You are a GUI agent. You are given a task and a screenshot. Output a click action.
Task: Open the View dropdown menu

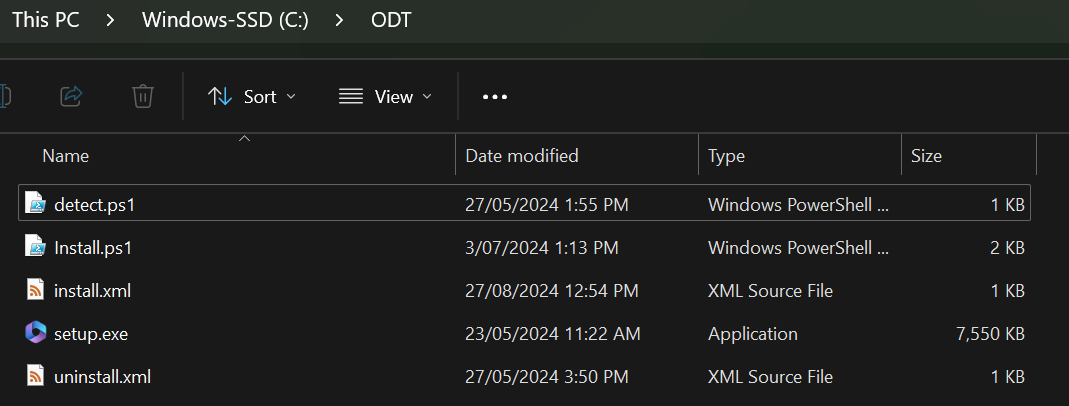pos(386,96)
